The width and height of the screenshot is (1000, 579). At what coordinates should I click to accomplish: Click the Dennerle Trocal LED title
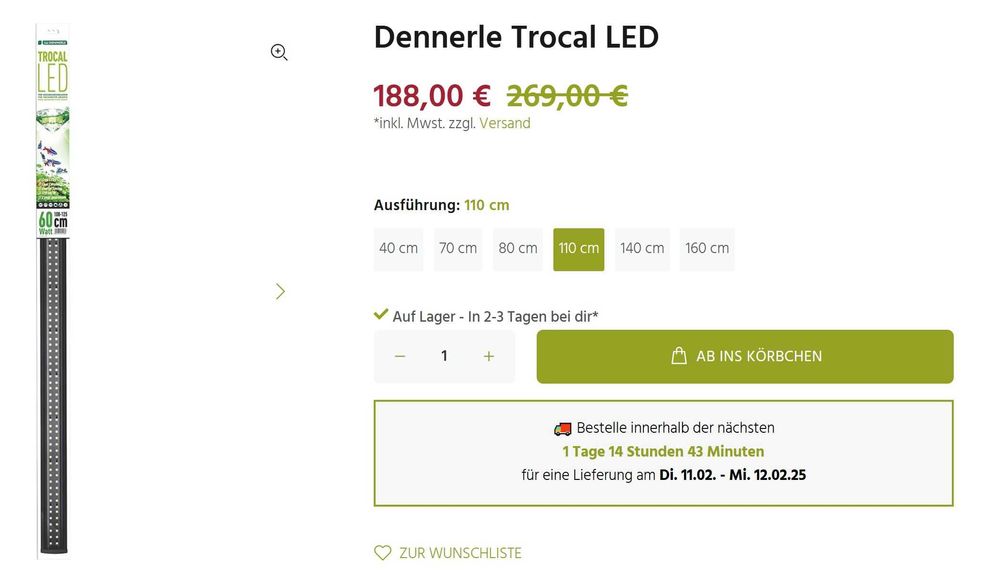(x=516, y=38)
